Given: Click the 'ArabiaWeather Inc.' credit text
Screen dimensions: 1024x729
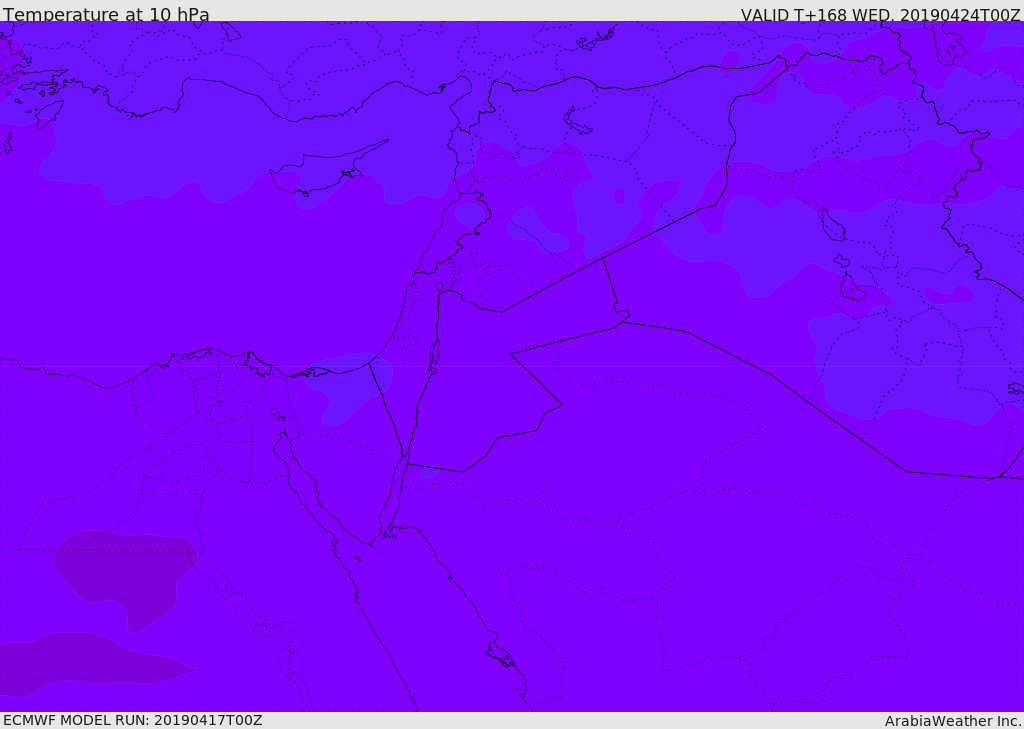Looking at the screenshot, I should (x=952, y=721).
